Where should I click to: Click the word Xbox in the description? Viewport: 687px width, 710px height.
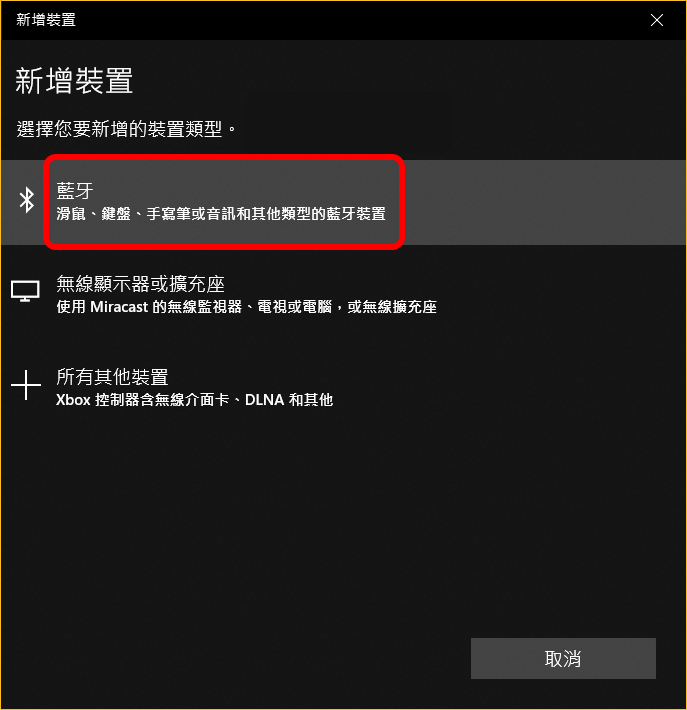[x=73, y=400]
